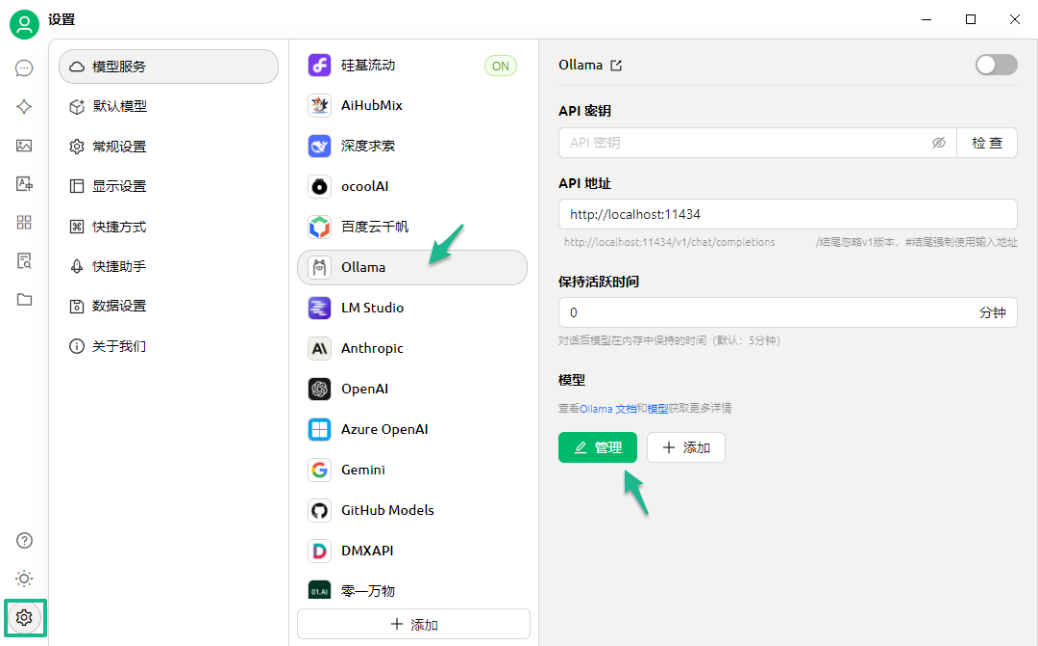1038x646 pixels.
Task: Open the 模型 details link
Action: (x=657, y=408)
